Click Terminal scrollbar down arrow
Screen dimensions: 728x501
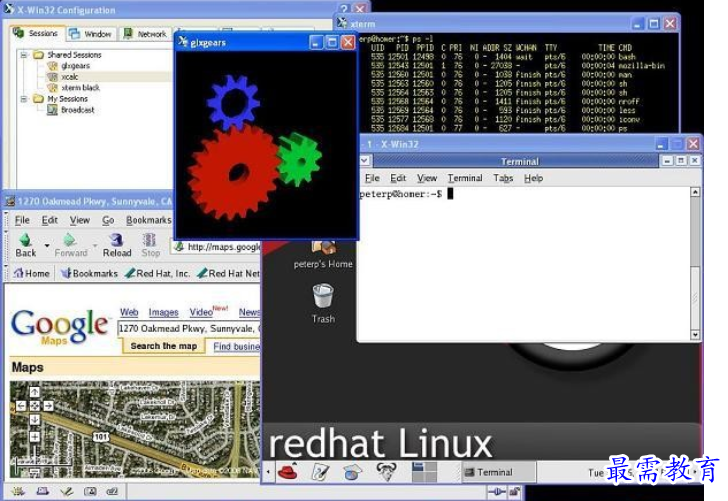point(695,334)
